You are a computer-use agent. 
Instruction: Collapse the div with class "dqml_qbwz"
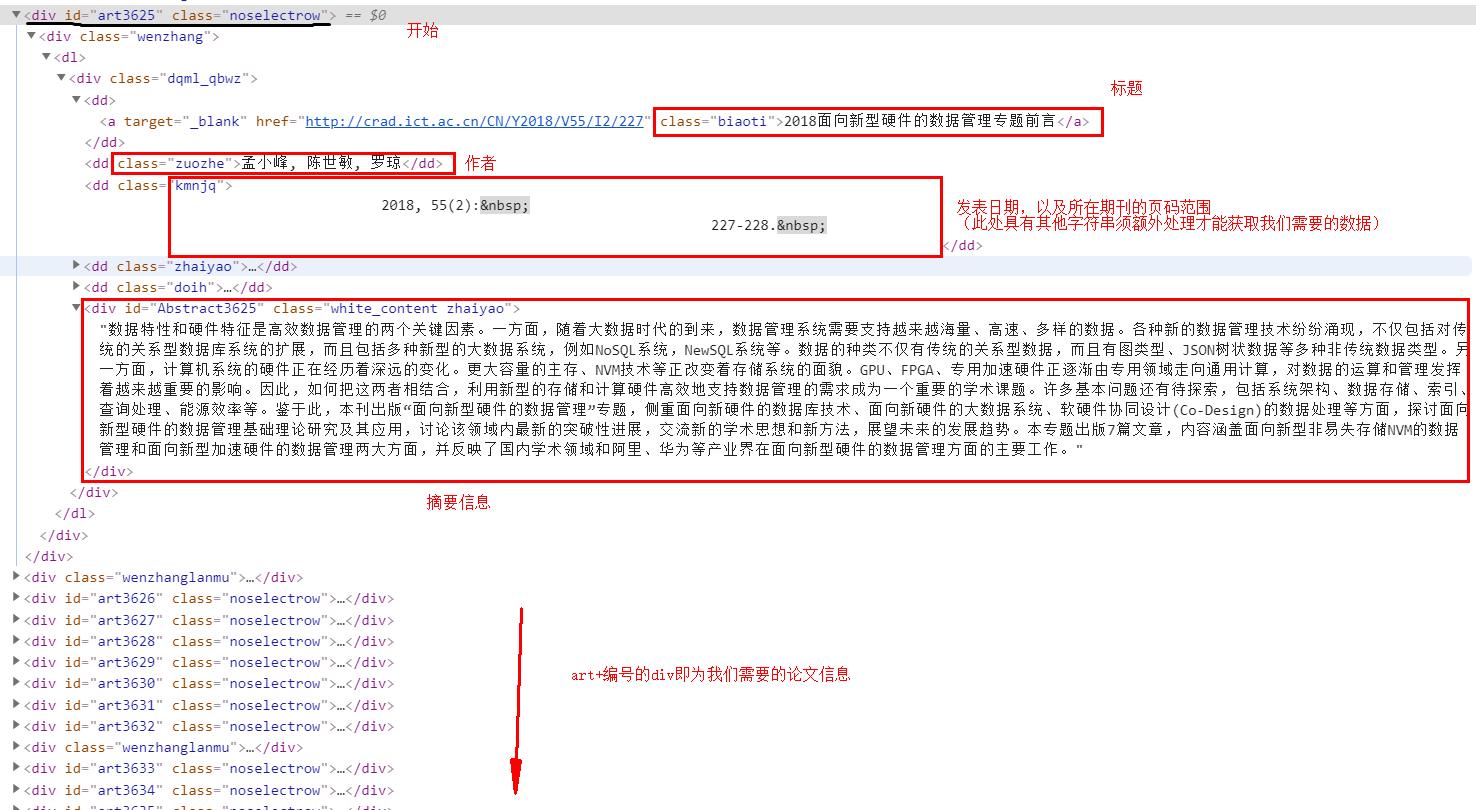coord(61,78)
